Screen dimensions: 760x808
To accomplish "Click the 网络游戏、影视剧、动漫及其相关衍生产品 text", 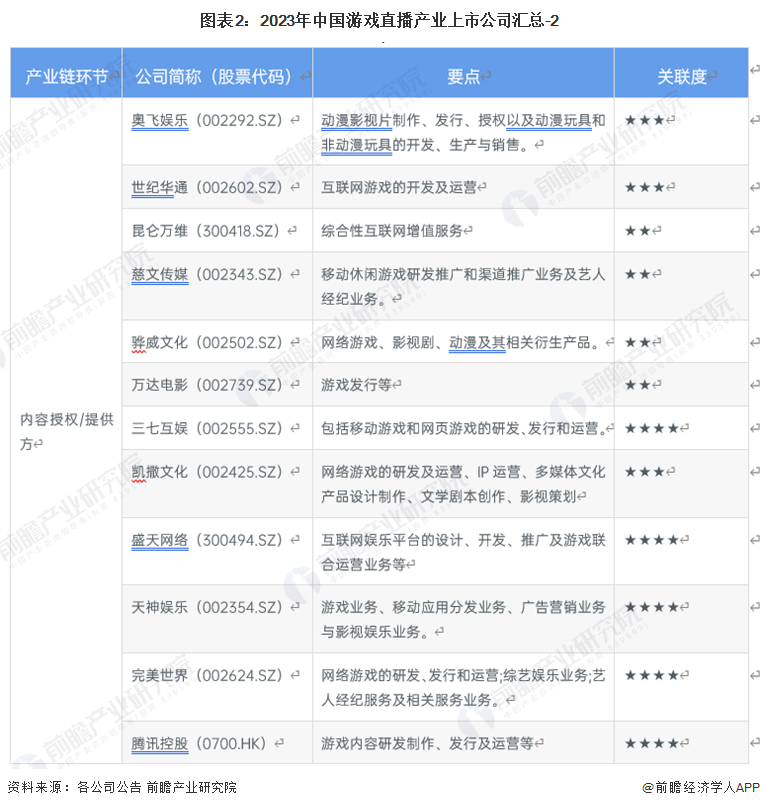I will pyautogui.click(x=460, y=342).
